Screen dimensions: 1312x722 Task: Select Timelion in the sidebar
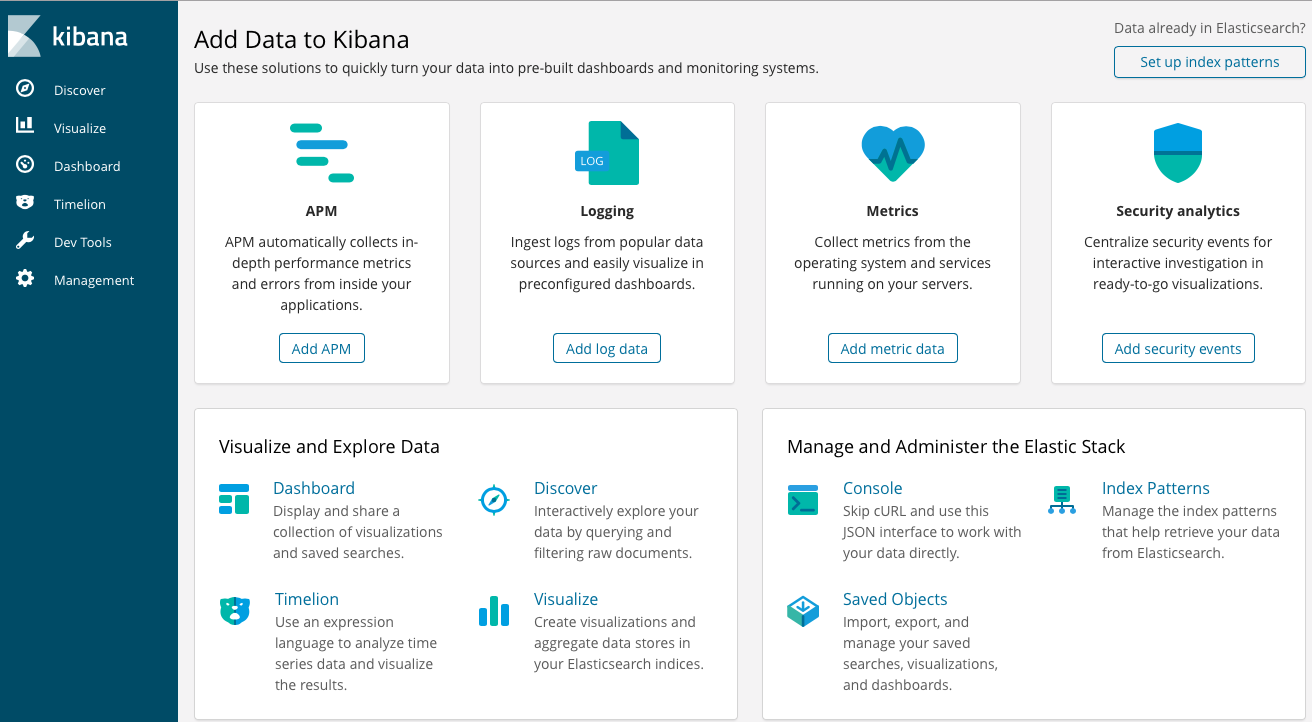click(80, 204)
